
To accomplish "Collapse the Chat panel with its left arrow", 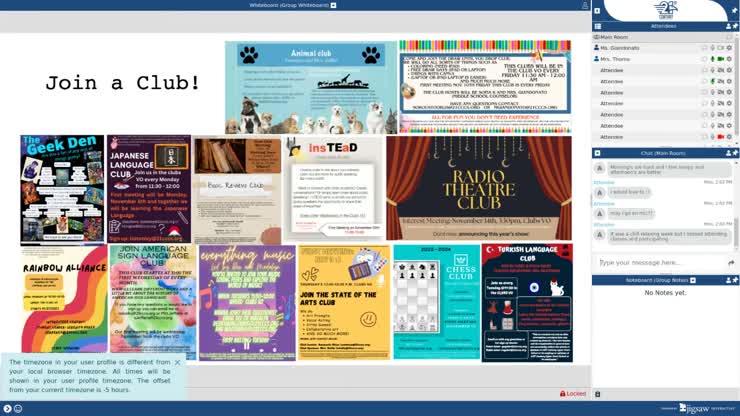I will (x=597, y=153).
